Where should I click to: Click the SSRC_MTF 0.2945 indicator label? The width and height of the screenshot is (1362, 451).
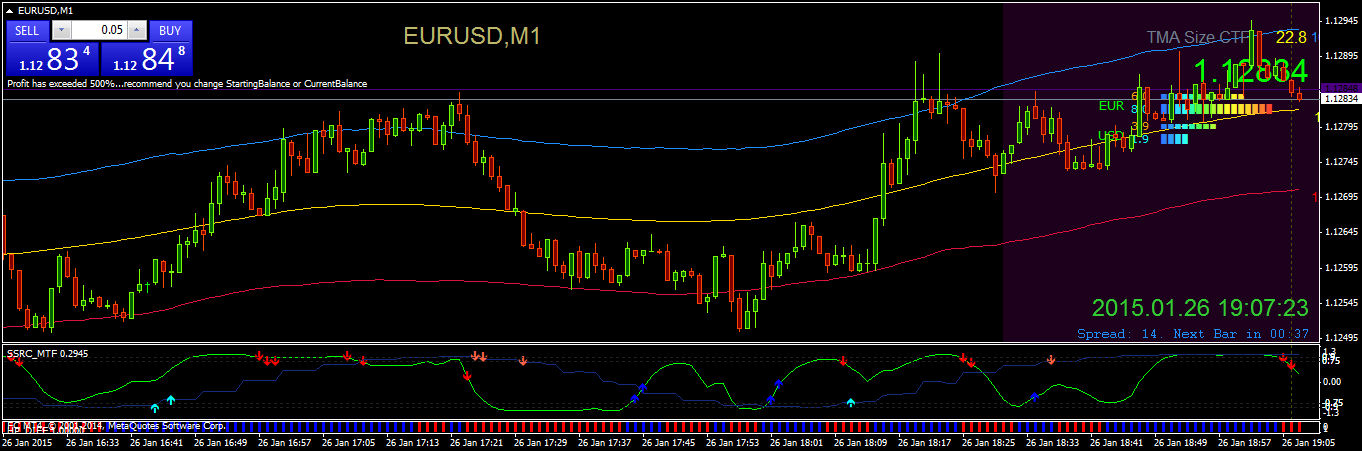[48, 353]
